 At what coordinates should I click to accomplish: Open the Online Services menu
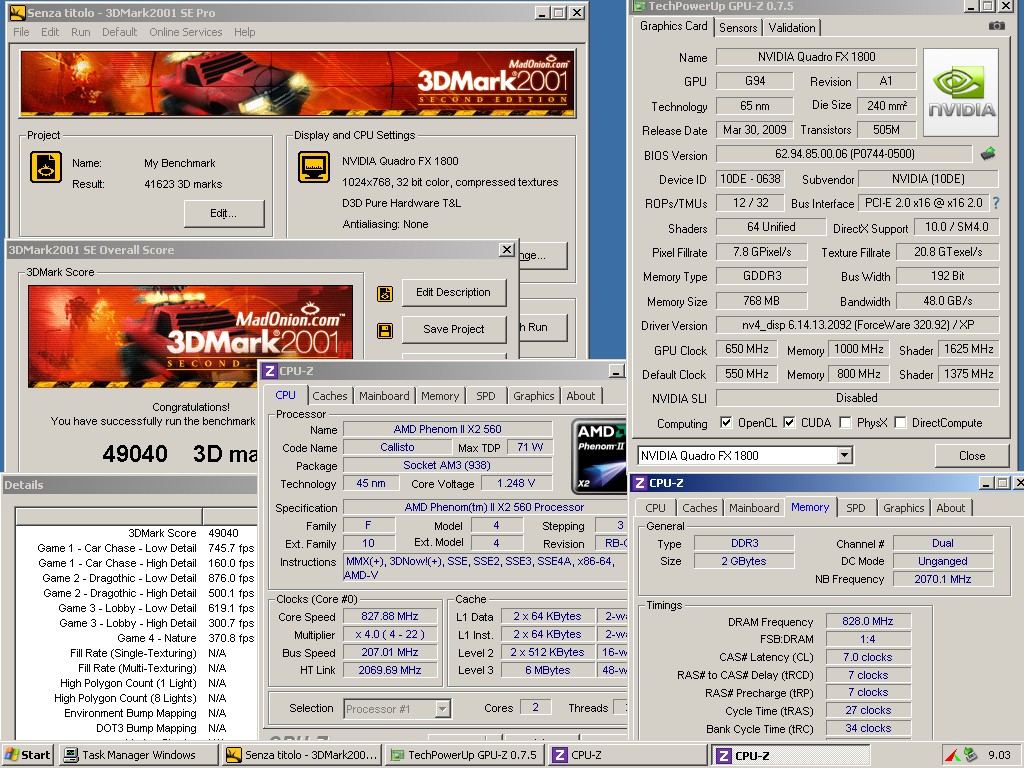click(185, 32)
